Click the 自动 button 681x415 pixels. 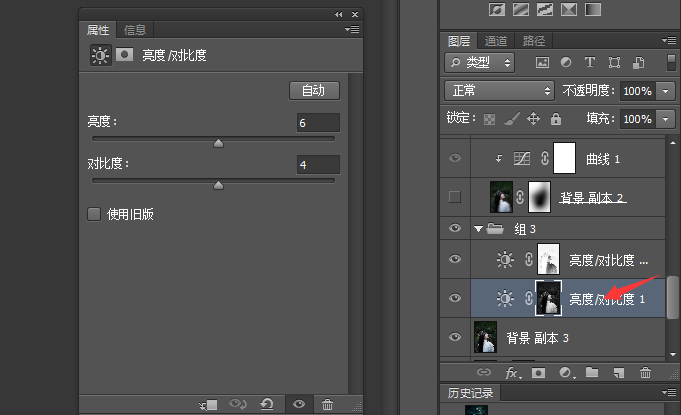click(314, 91)
